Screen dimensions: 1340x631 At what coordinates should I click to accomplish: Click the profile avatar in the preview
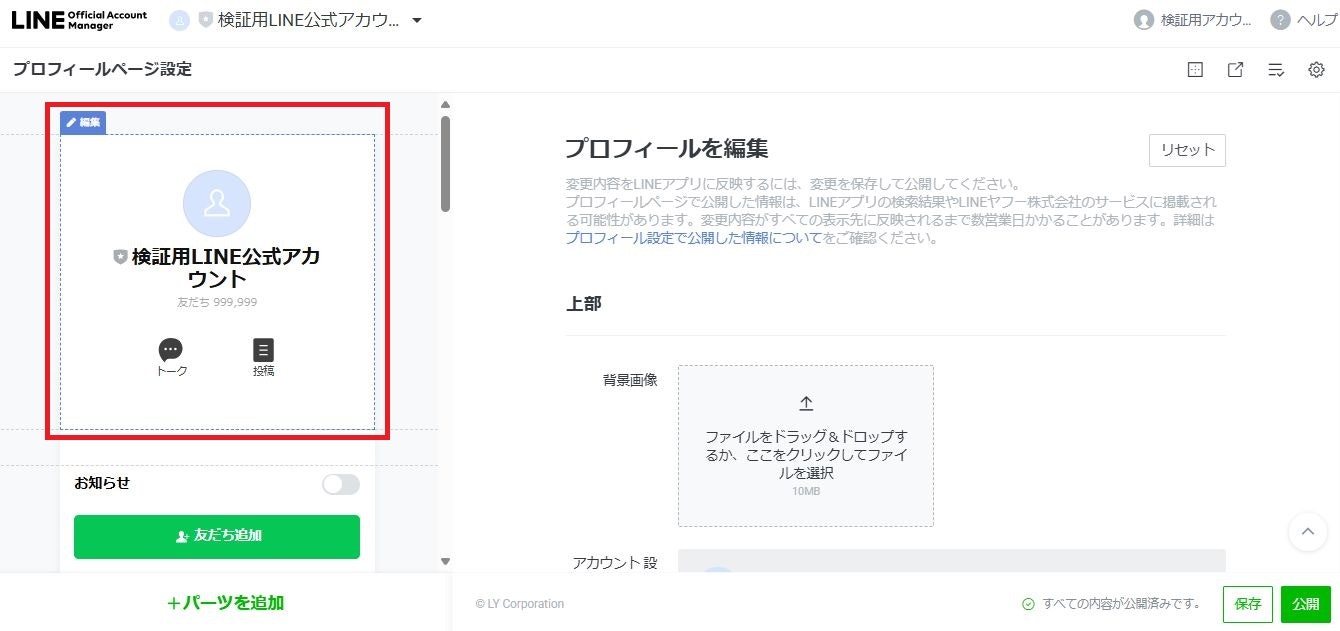coord(217,204)
